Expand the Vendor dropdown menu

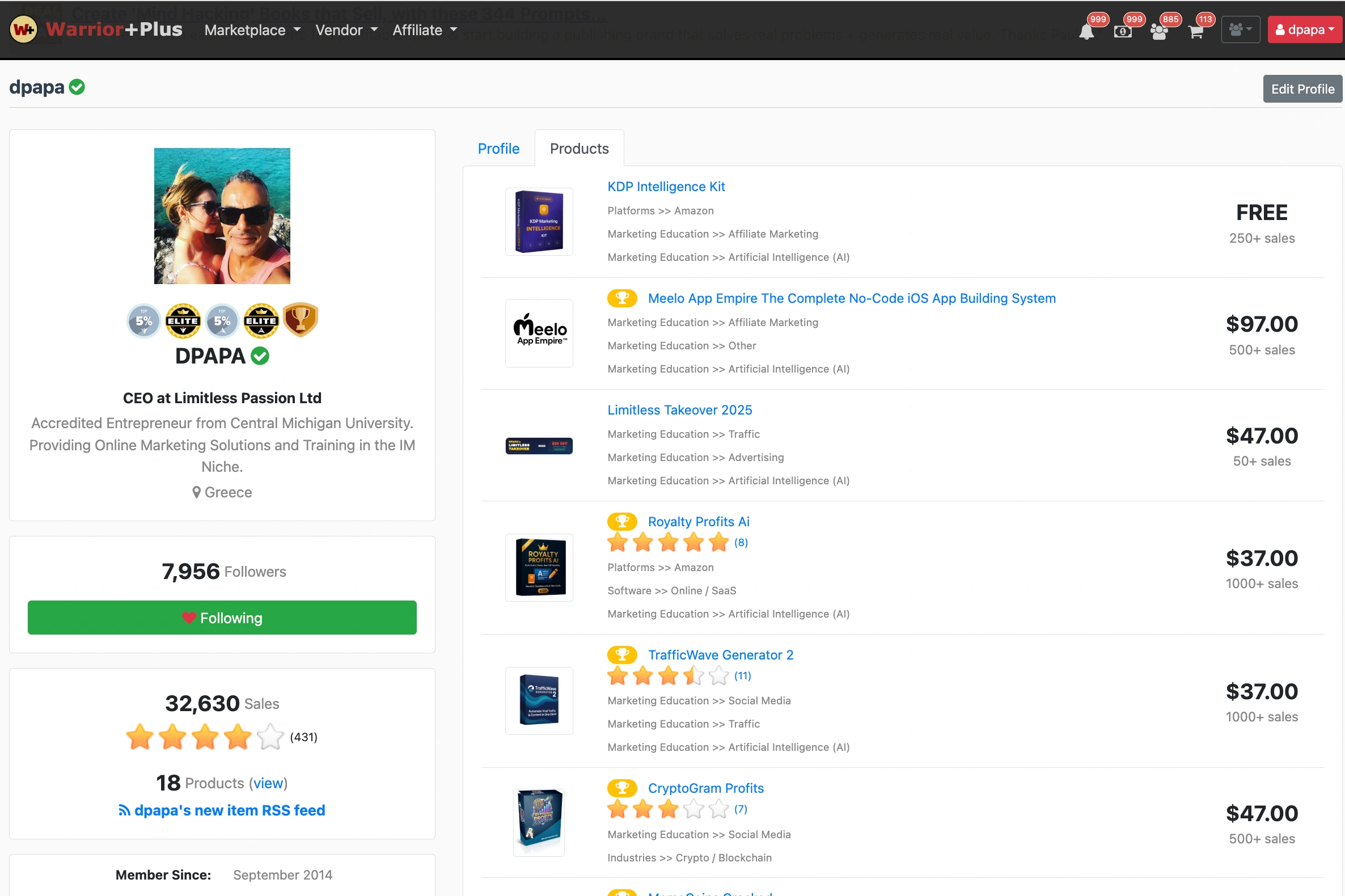coord(347,29)
